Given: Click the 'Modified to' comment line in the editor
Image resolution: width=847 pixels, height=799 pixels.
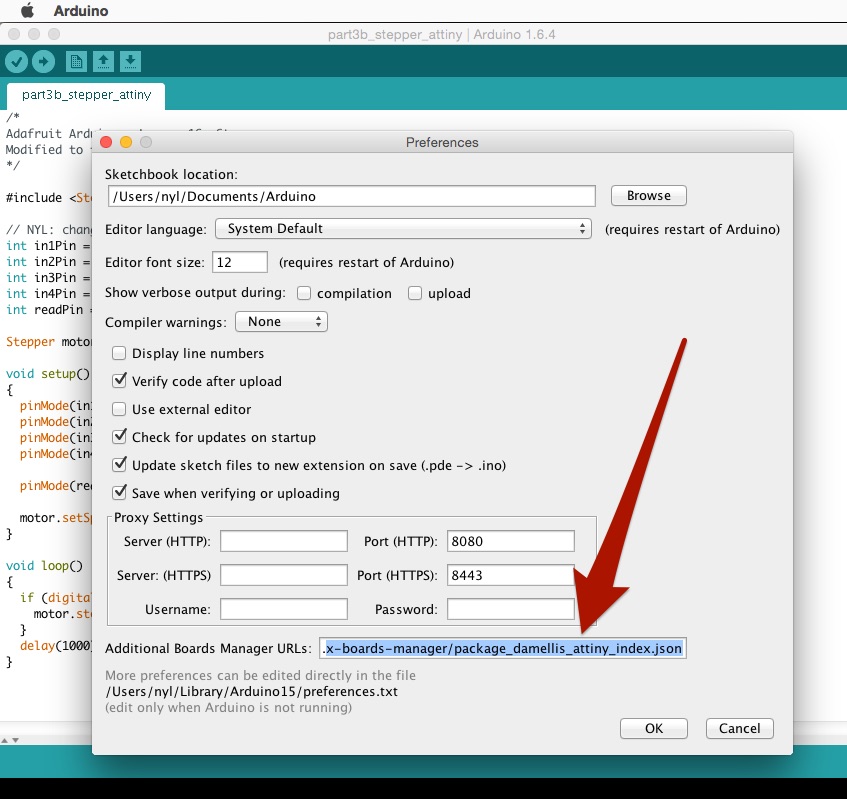Looking at the screenshot, I should (x=49, y=150).
